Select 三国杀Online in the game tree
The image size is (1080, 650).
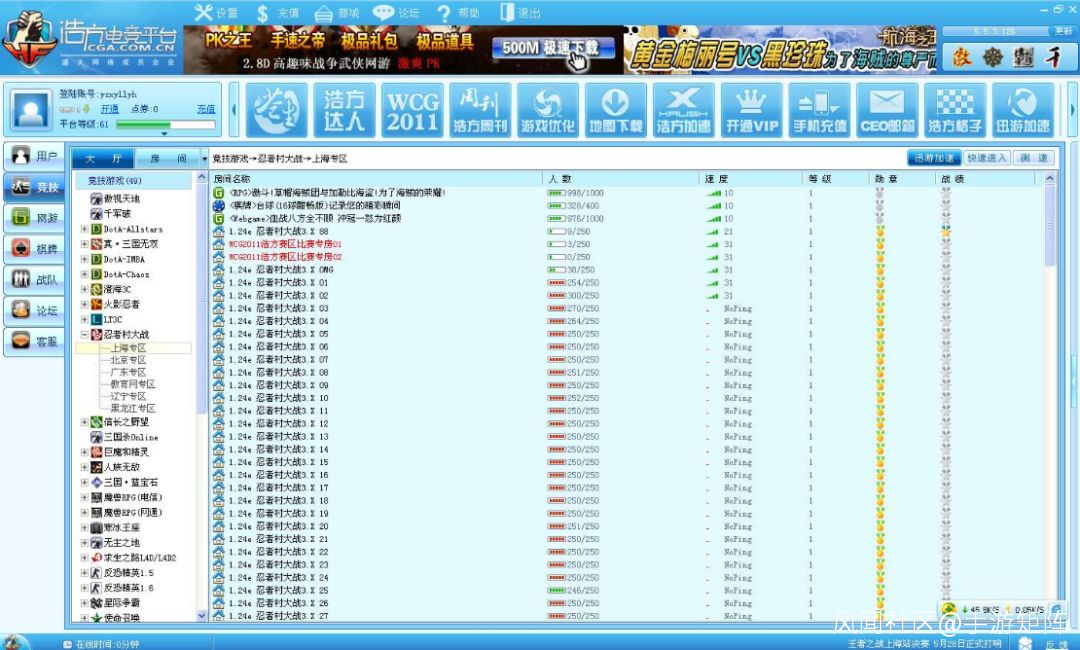[131, 437]
